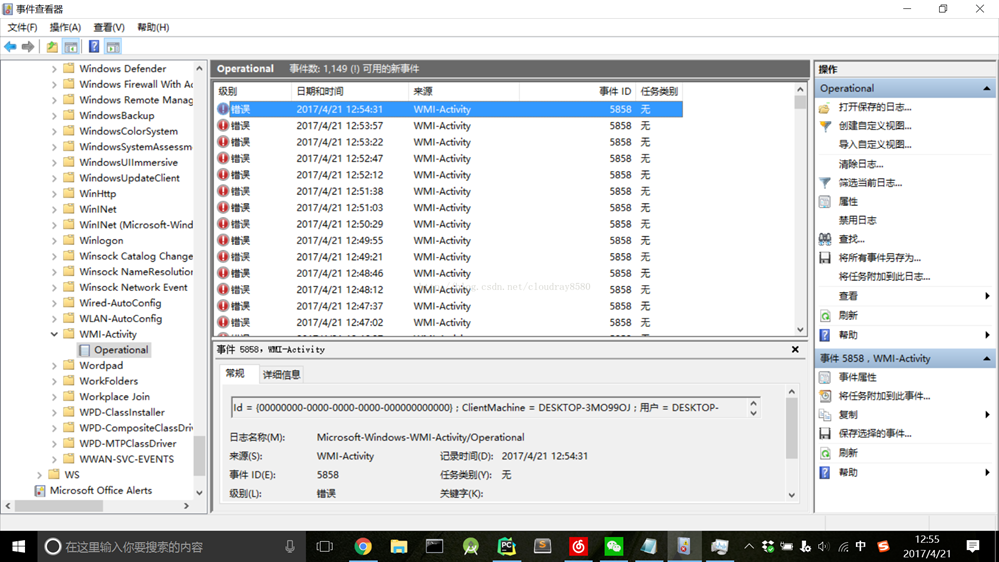Click 查找 binoculars find action

851,239
